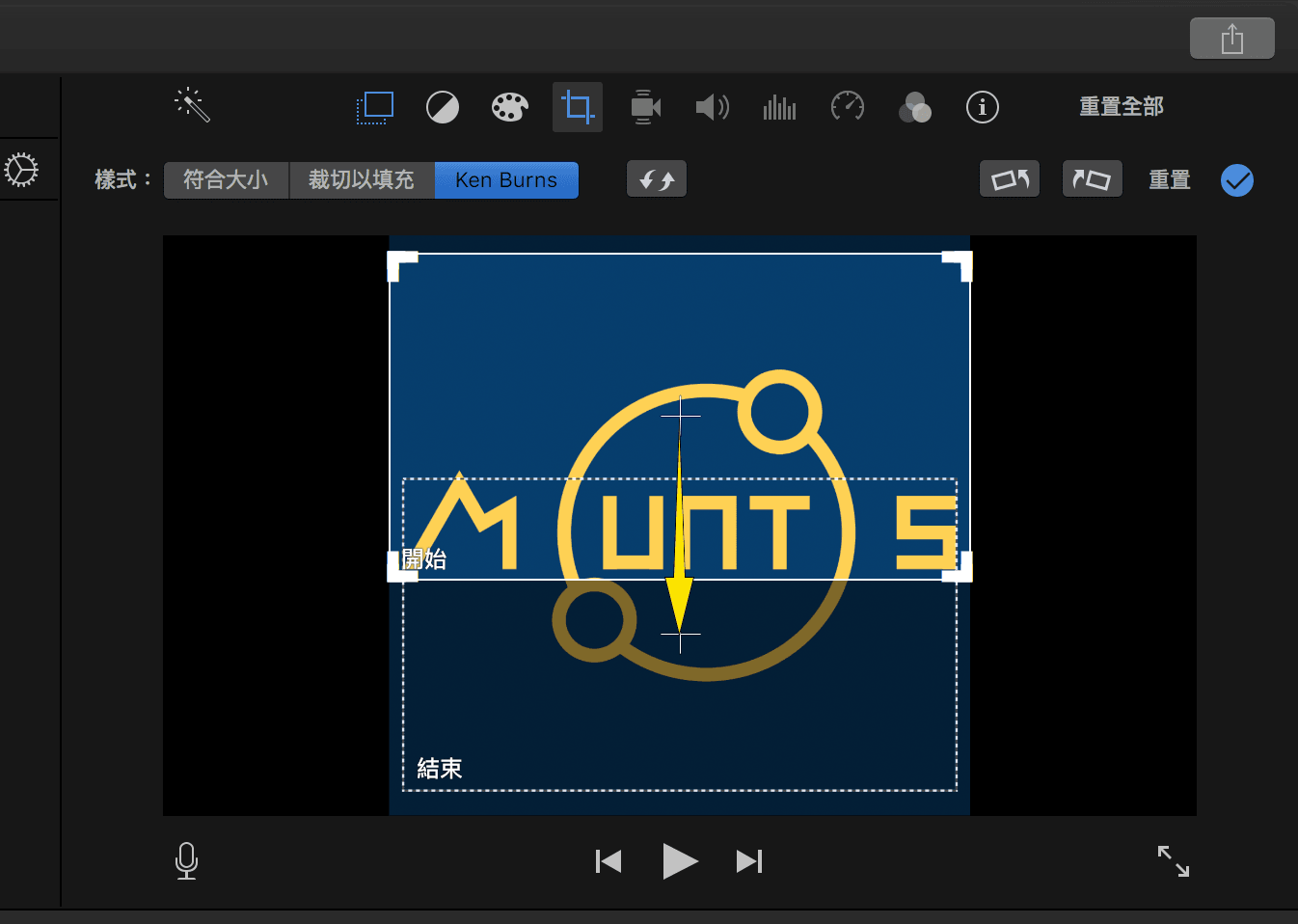The width and height of the screenshot is (1298, 924).
Task: Apply crop with the blue checkmark
Action: [x=1237, y=180]
